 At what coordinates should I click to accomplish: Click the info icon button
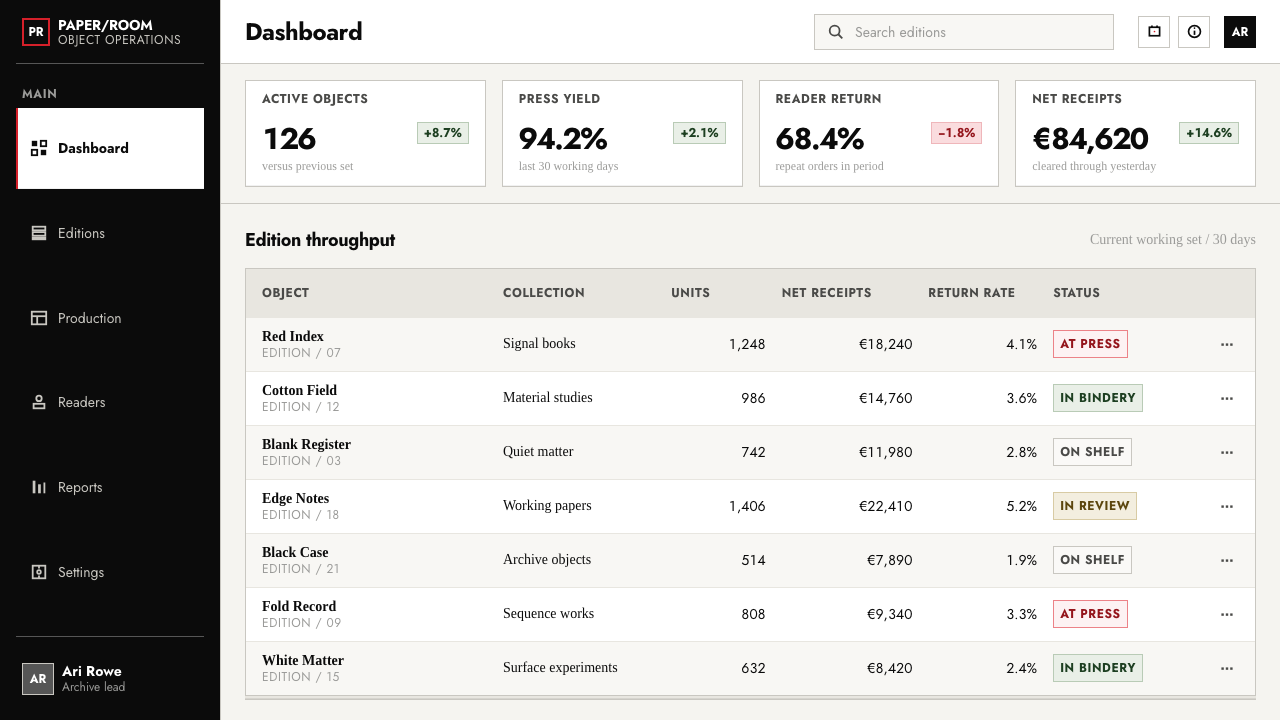click(x=1194, y=32)
